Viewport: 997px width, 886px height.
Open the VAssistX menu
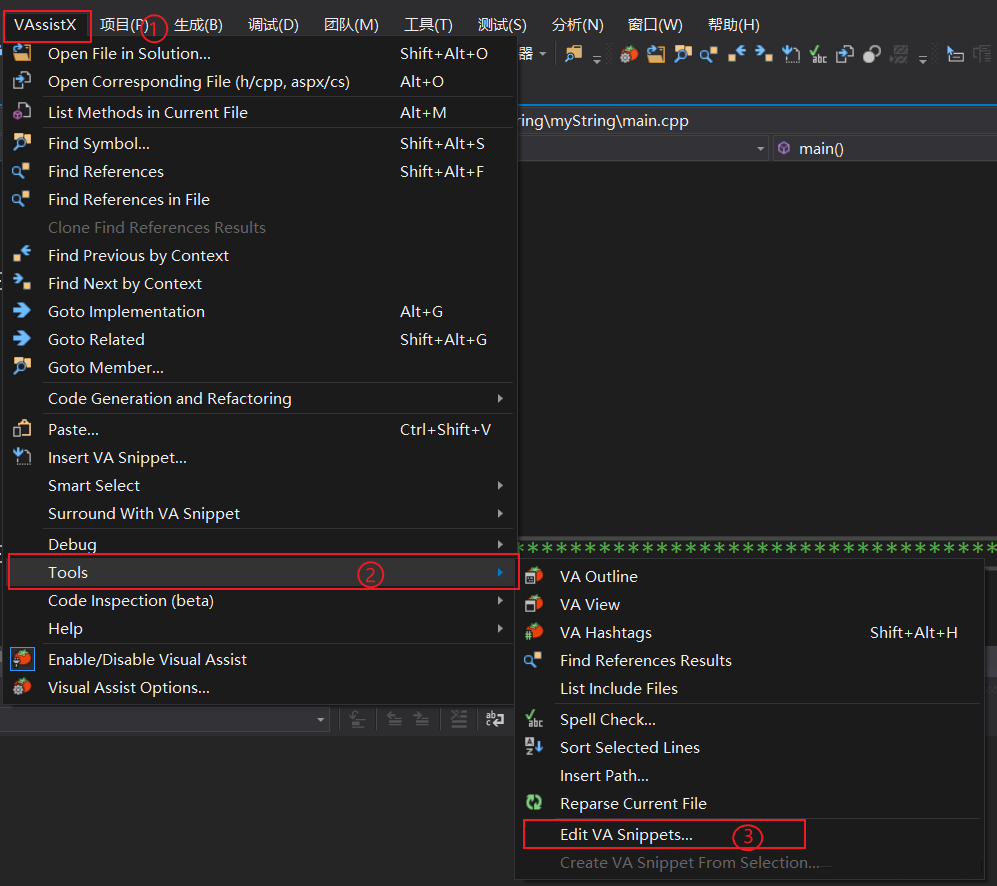click(x=46, y=24)
